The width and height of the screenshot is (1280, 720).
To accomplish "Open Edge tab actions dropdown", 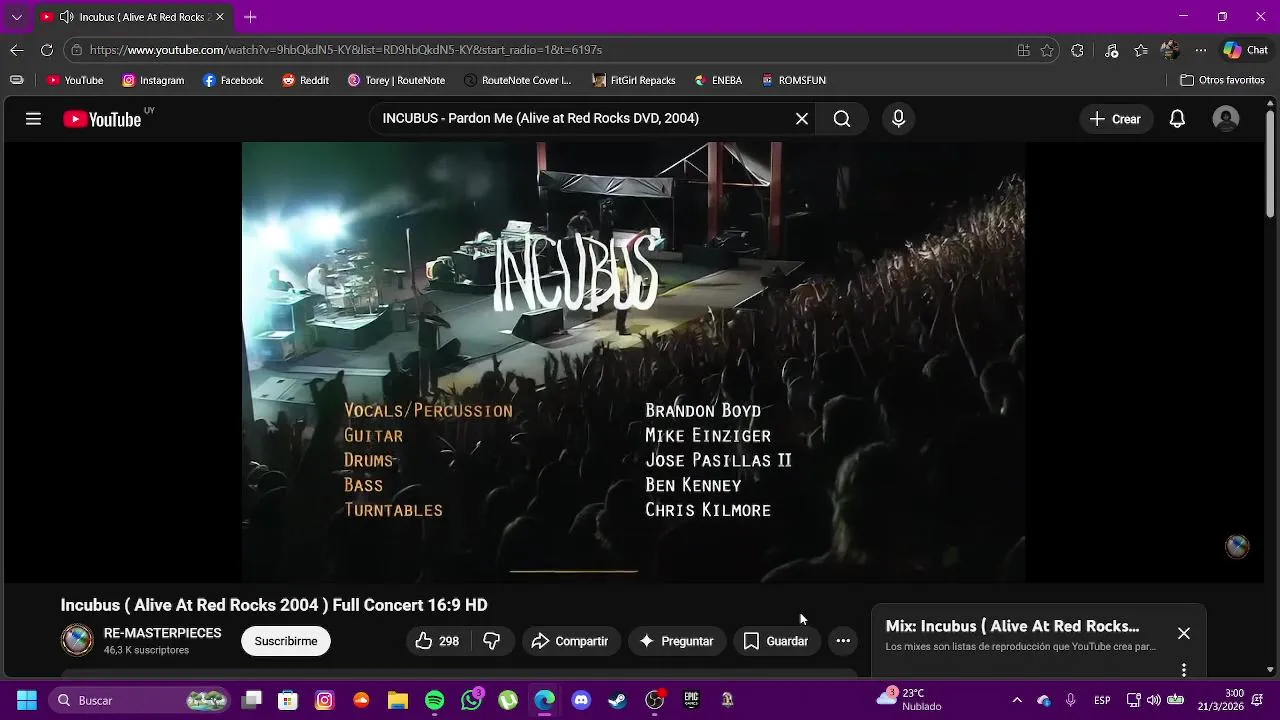I will [x=16, y=17].
